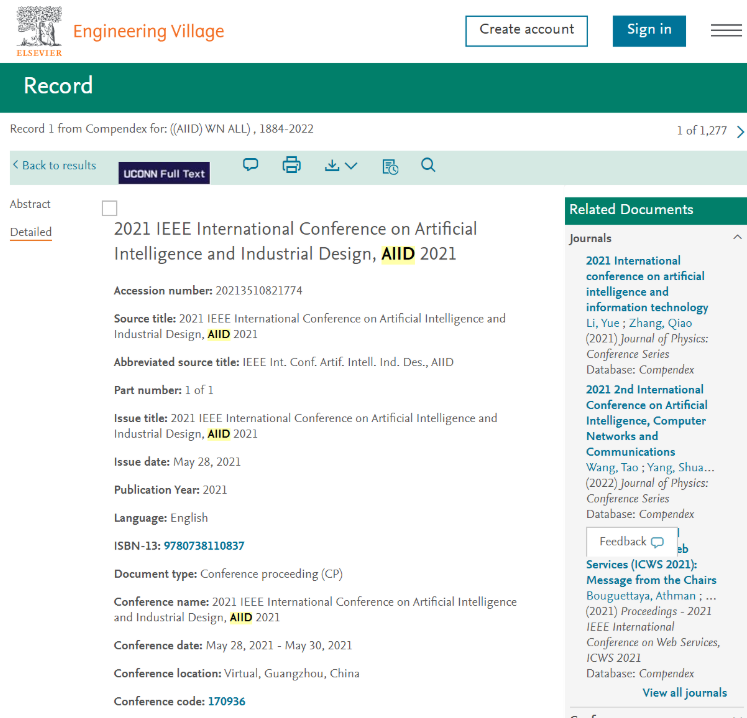Open conference code 170936 link
Screen dimensions: 747x718
click(x=227, y=701)
